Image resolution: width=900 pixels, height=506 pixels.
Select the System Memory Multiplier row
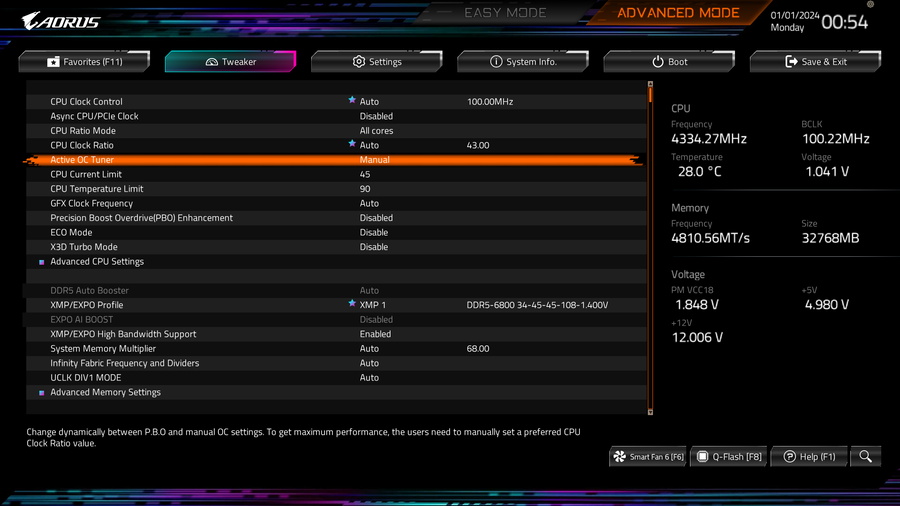[336, 349]
